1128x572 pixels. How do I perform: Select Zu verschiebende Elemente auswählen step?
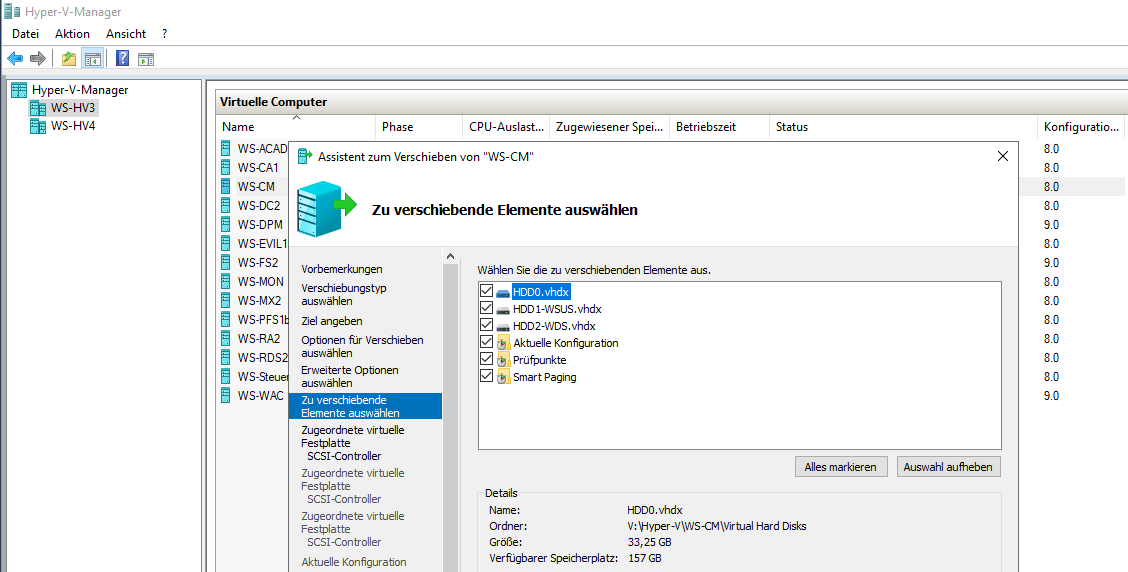(x=365, y=407)
